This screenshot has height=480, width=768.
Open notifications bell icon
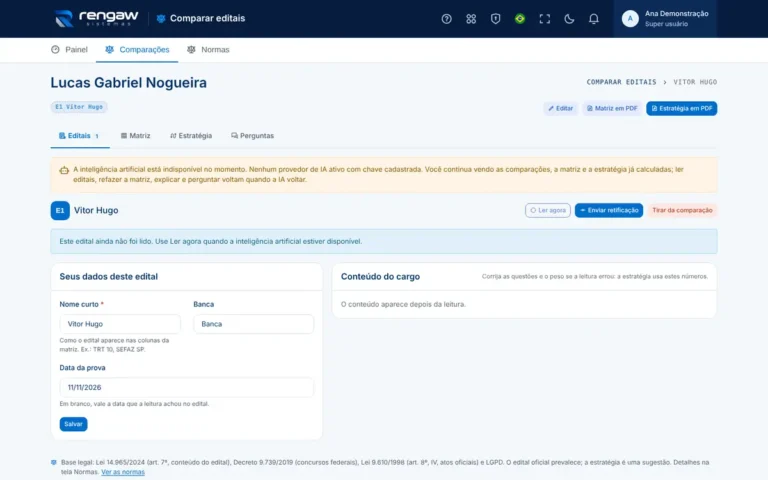click(x=593, y=19)
